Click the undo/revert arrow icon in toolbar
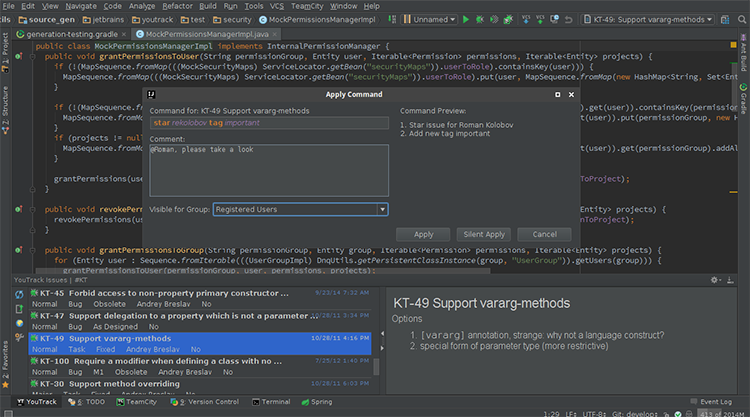 [x=568, y=20]
